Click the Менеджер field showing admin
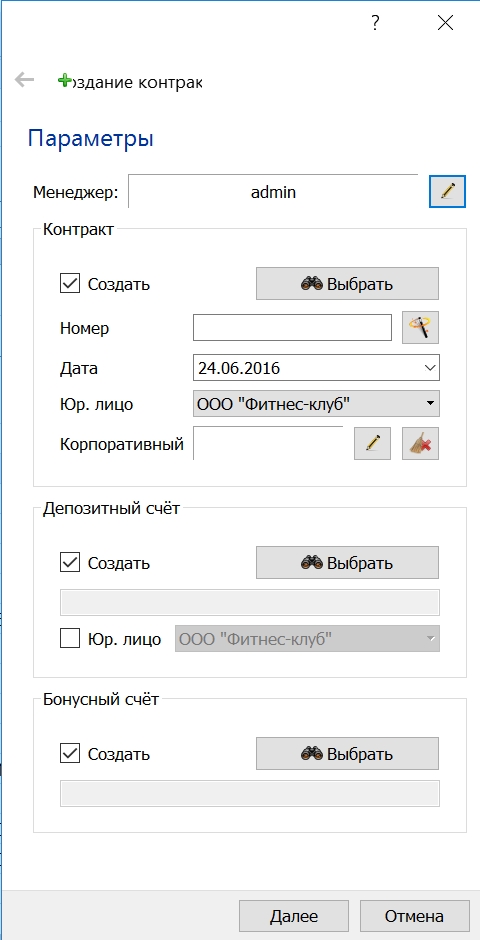 [x=273, y=191]
